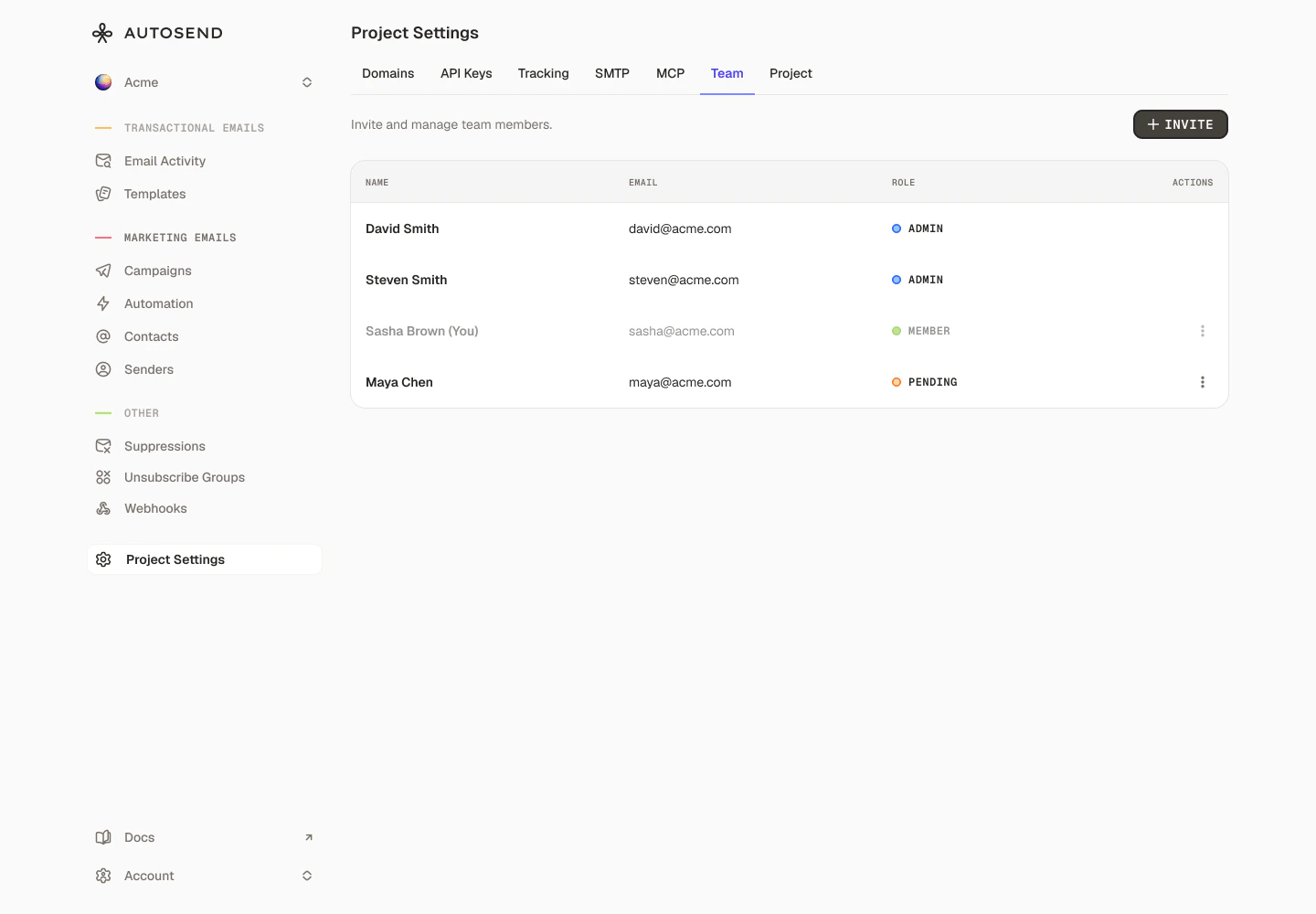The width and height of the screenshot is (1316, 914).
Task: Expand the Acme project switcher chevron
Action: point(307,82)
